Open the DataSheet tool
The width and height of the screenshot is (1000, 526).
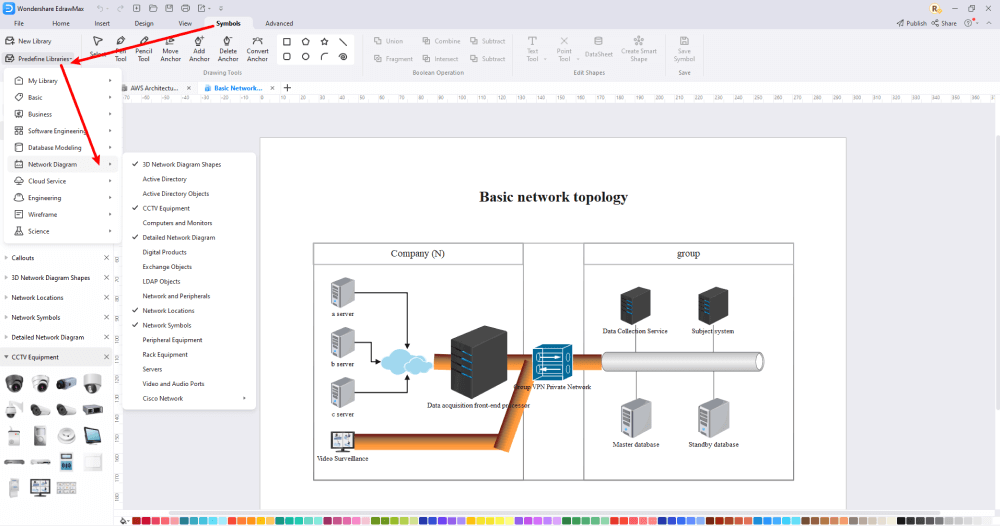tap(598, 47)
